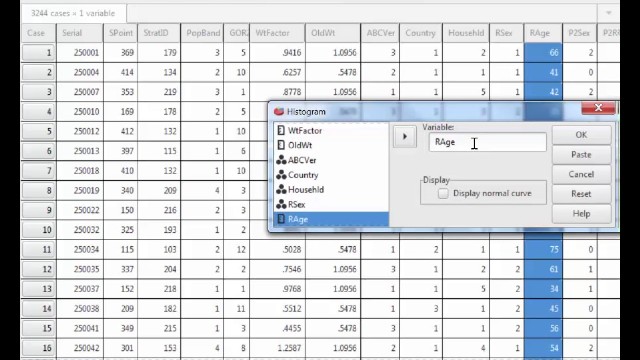Select case row header 10
640x360 pixels.
point(38,230)
